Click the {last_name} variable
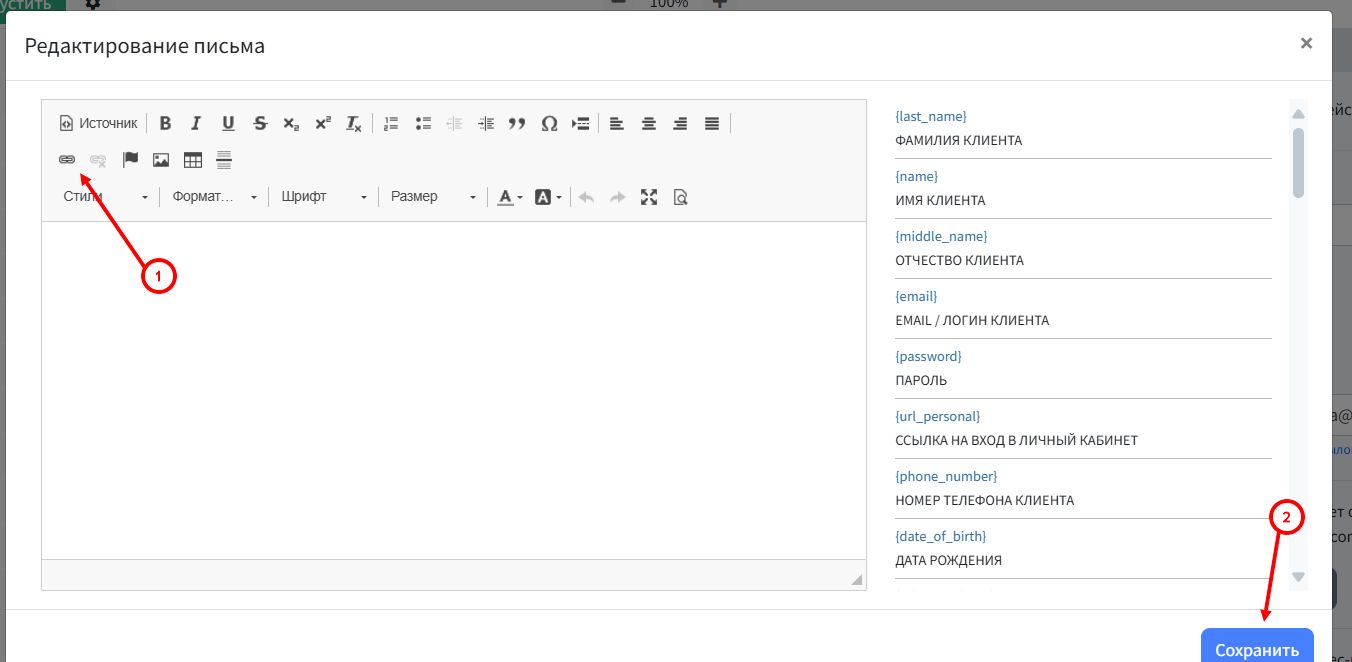This screenshot has width=1352, height=662. point(931,117)
